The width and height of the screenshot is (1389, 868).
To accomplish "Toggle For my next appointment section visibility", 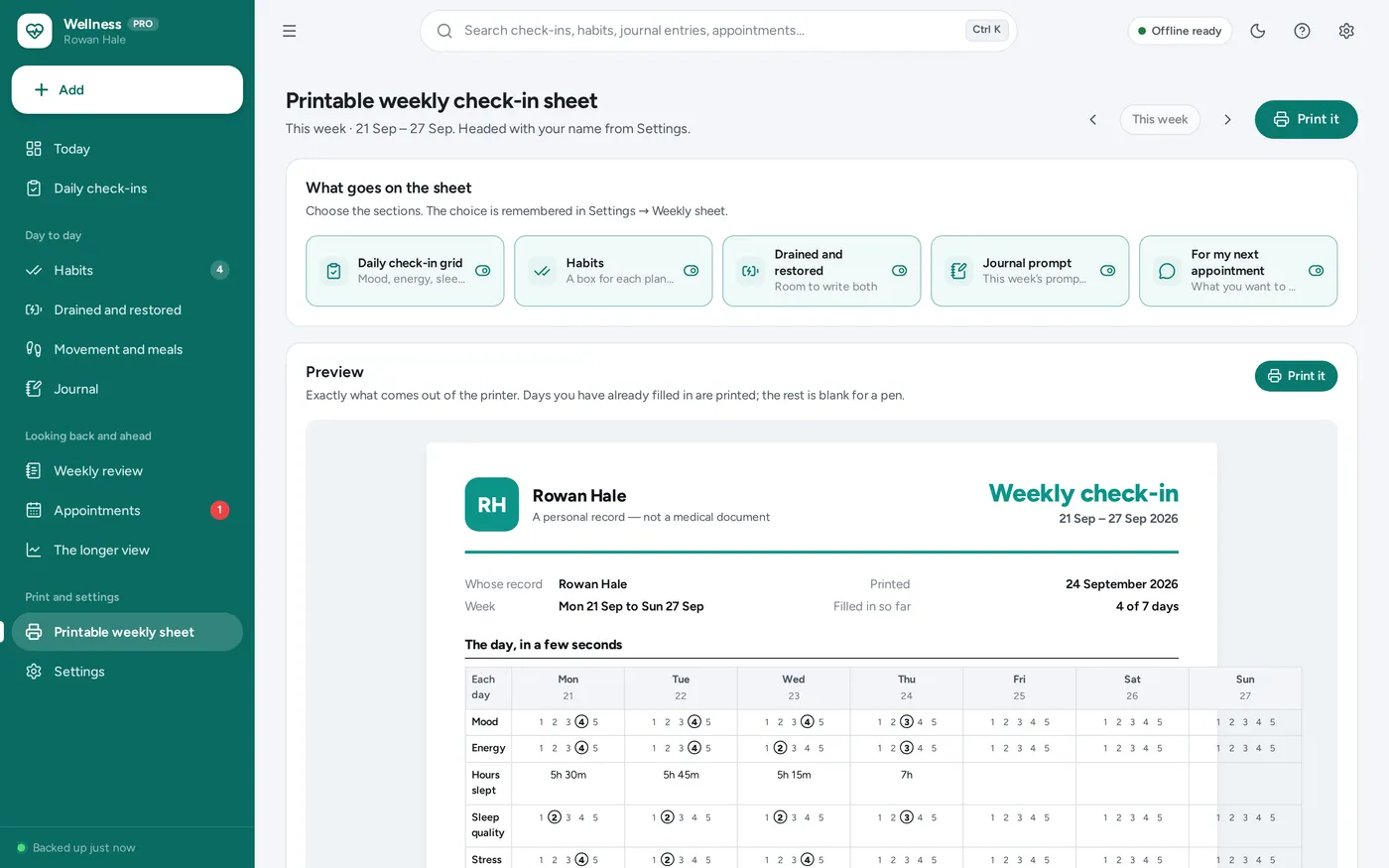I will point(1317,271).
